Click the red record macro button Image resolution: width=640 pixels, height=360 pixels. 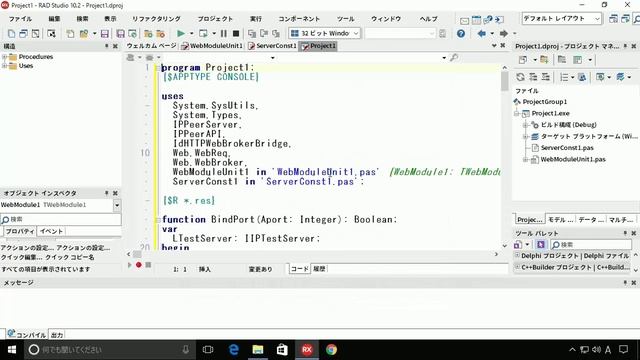tap(139, 265)
